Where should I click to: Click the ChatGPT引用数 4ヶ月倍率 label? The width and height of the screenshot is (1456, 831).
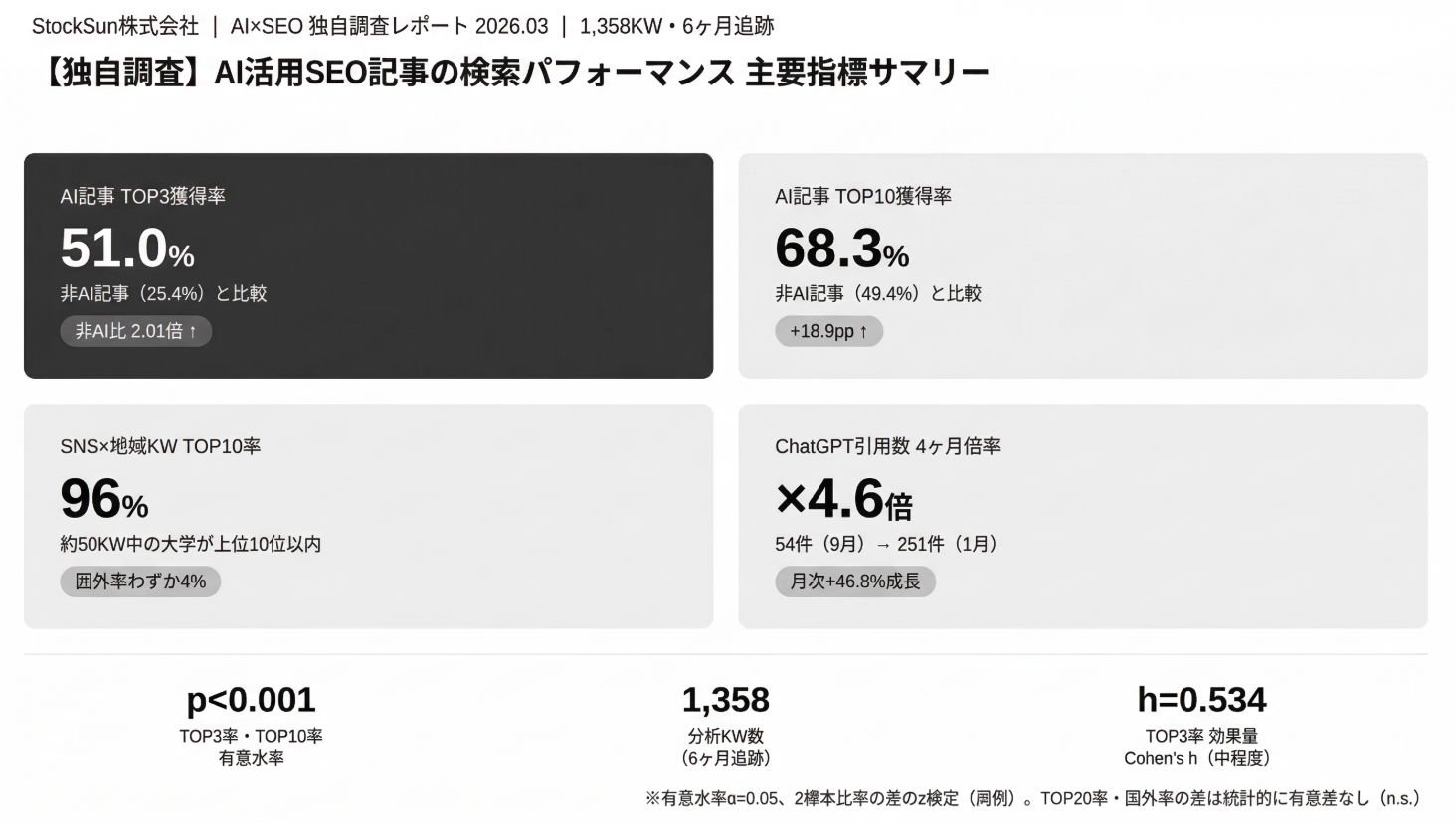pos(887,447)
